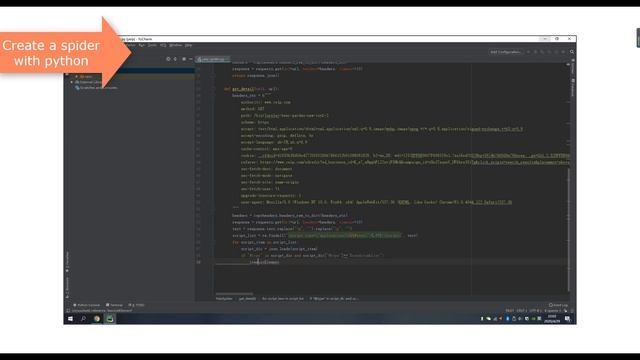
Task: Click the project panel expand/collapse arrows icon
Action: [x=176, y=59]
